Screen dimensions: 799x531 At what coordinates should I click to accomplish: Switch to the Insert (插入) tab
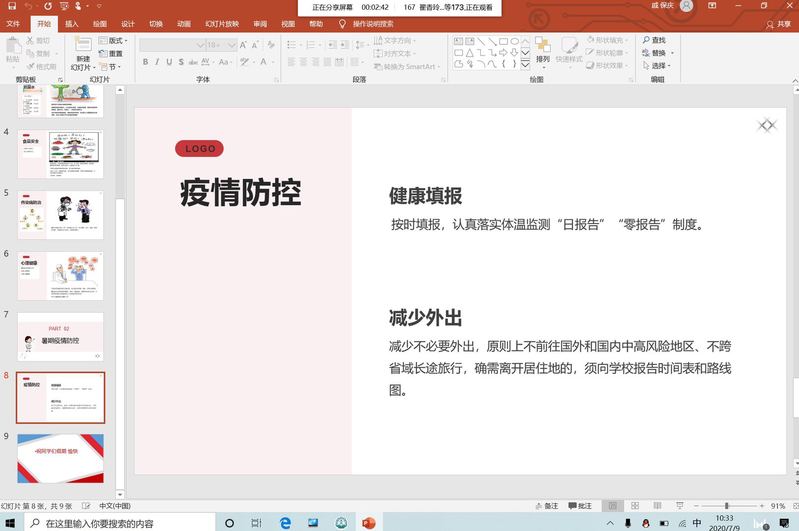pos(72,23)
